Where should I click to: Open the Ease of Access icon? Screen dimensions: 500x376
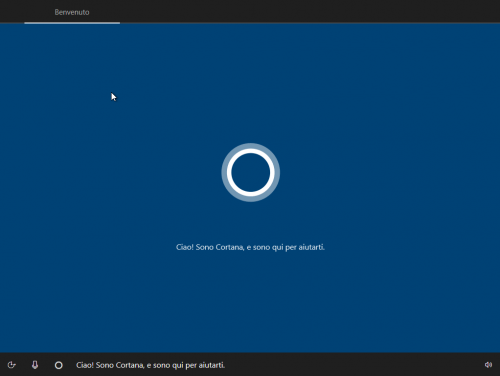11,365
